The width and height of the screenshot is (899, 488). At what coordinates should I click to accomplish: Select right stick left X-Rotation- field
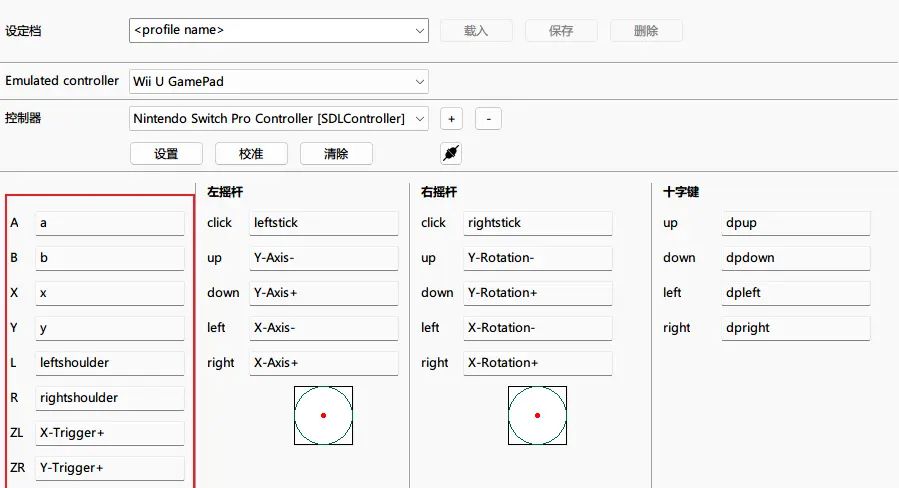click(537, 328)
